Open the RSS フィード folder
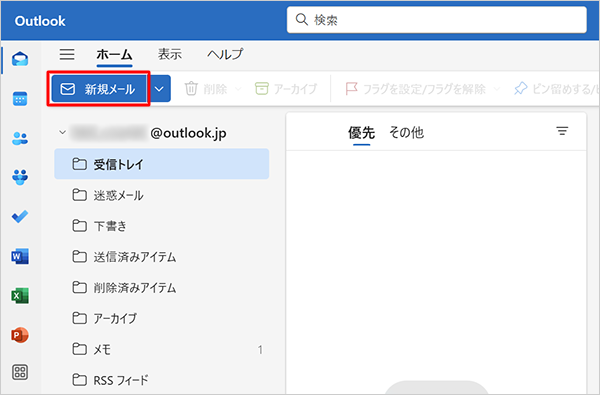 (x=161, y=380)
